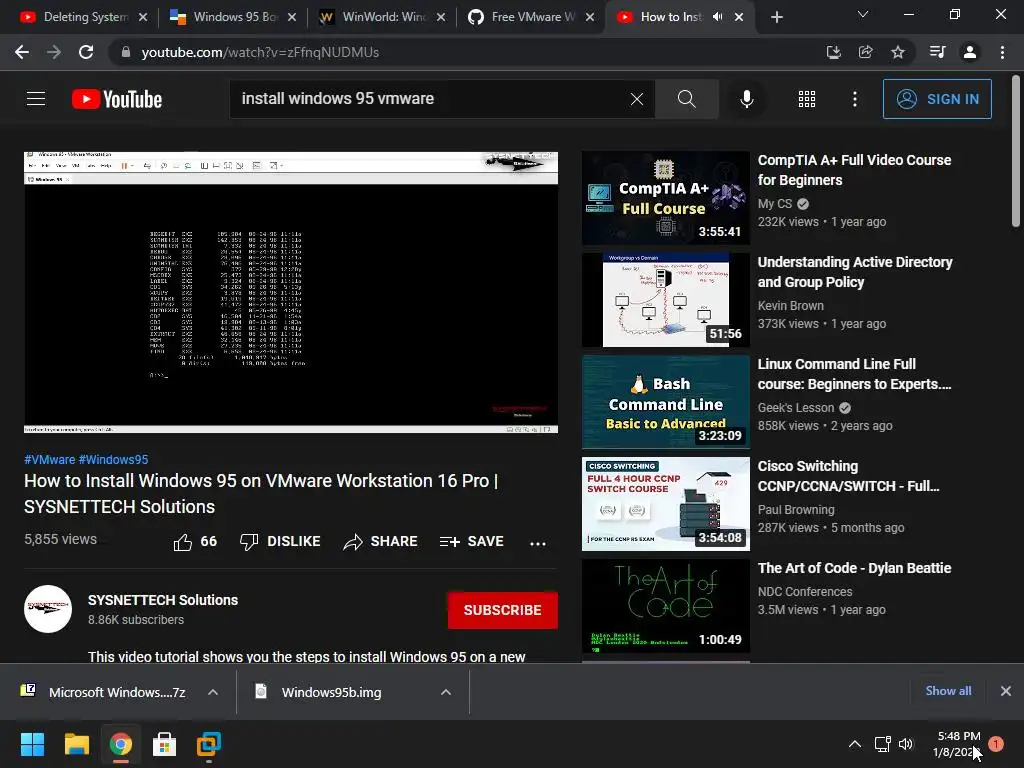1024x768 pixels.
Task: Start voice search with the microphone icon
Action: 746,99
